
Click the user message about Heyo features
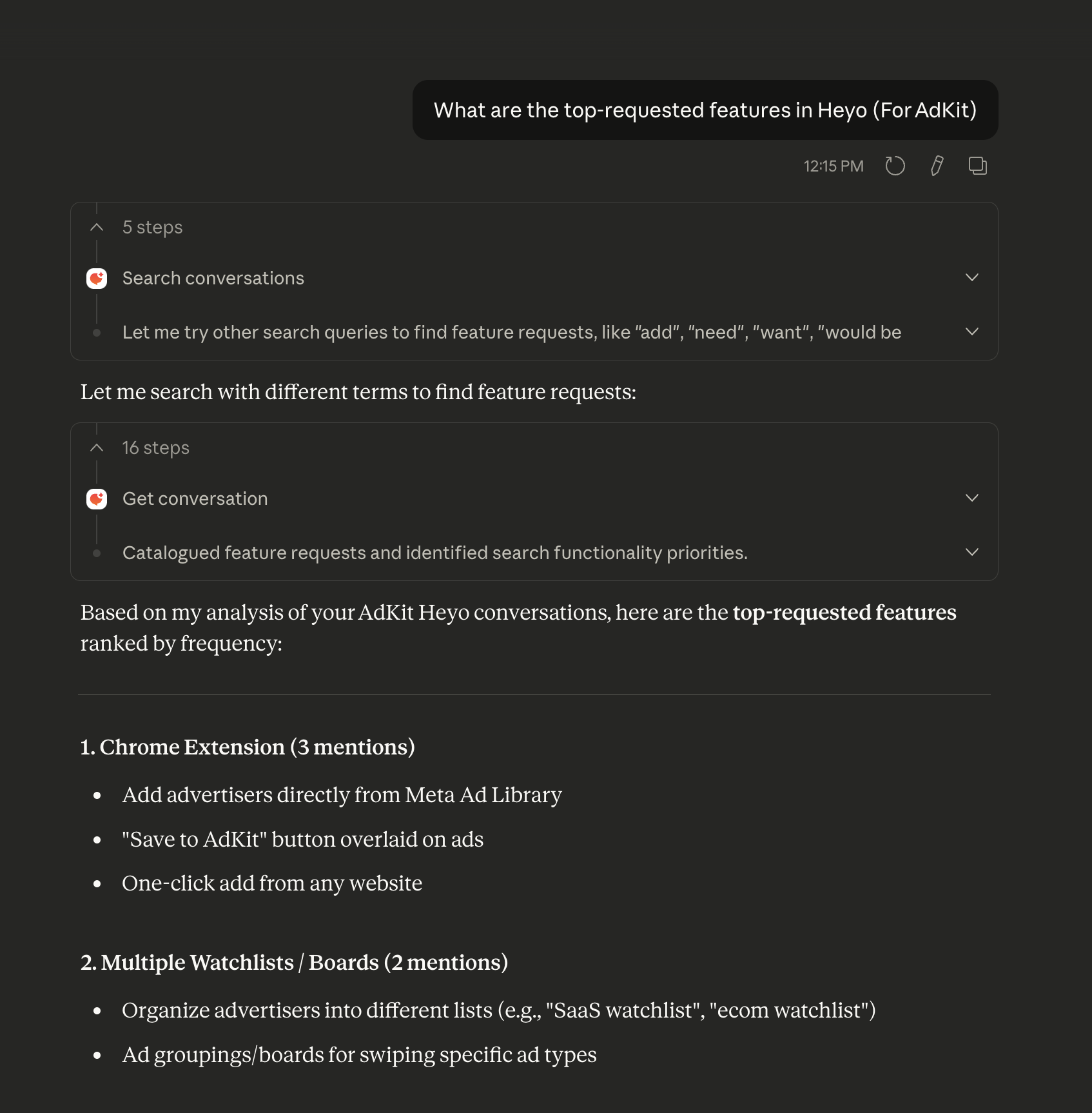705,110
